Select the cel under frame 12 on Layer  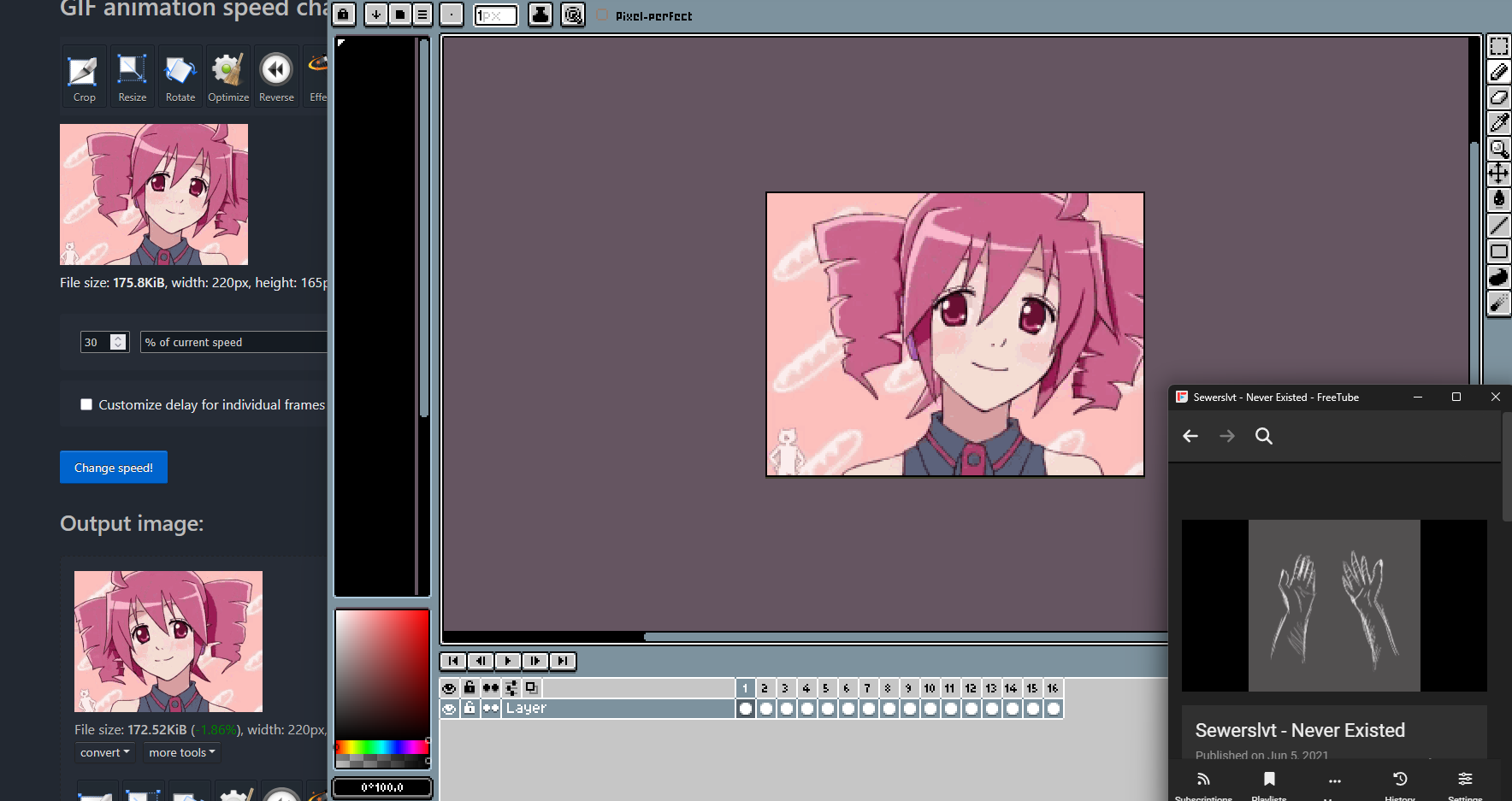(x=971, y=709)
